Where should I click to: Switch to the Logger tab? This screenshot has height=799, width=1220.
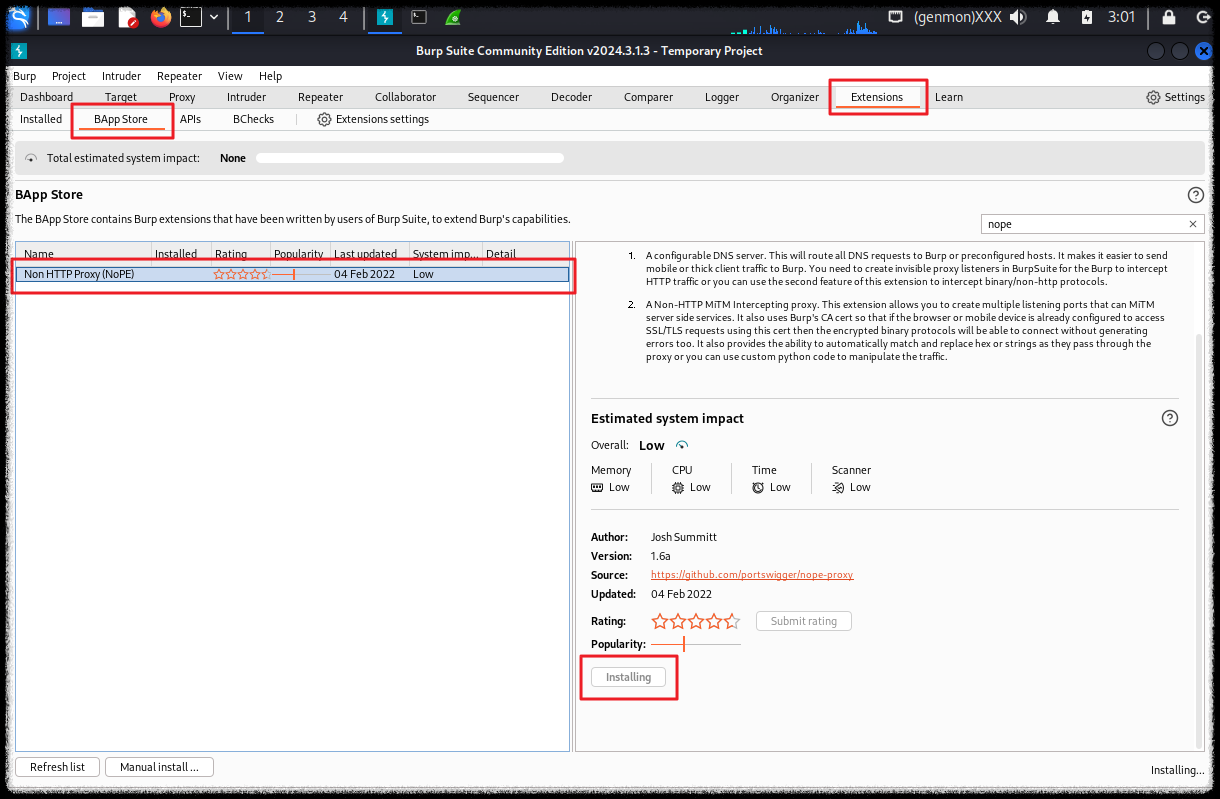(x=721, y=97)
